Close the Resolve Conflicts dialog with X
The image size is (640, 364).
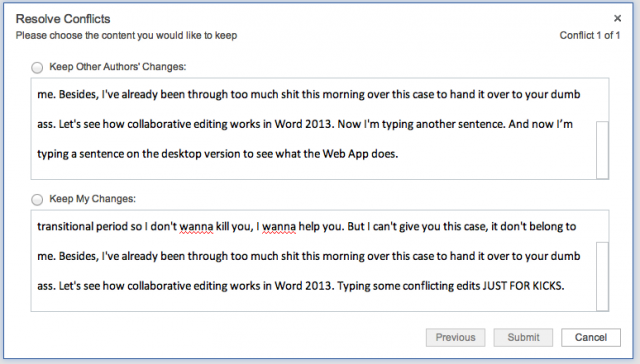(617, 18)
